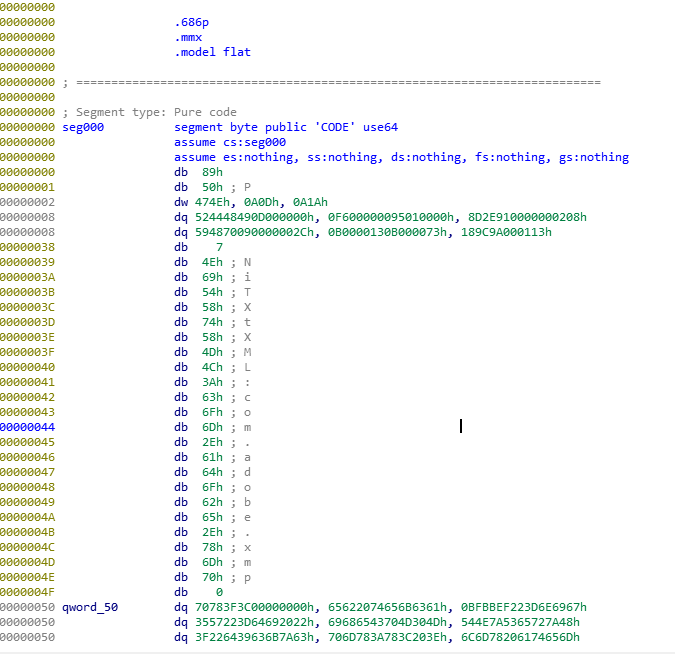Image resolution: width=675 pixels, height=654 pixels.
Task: Click address 0000003E
Action: pyautogui.click(x=28, y=338)
